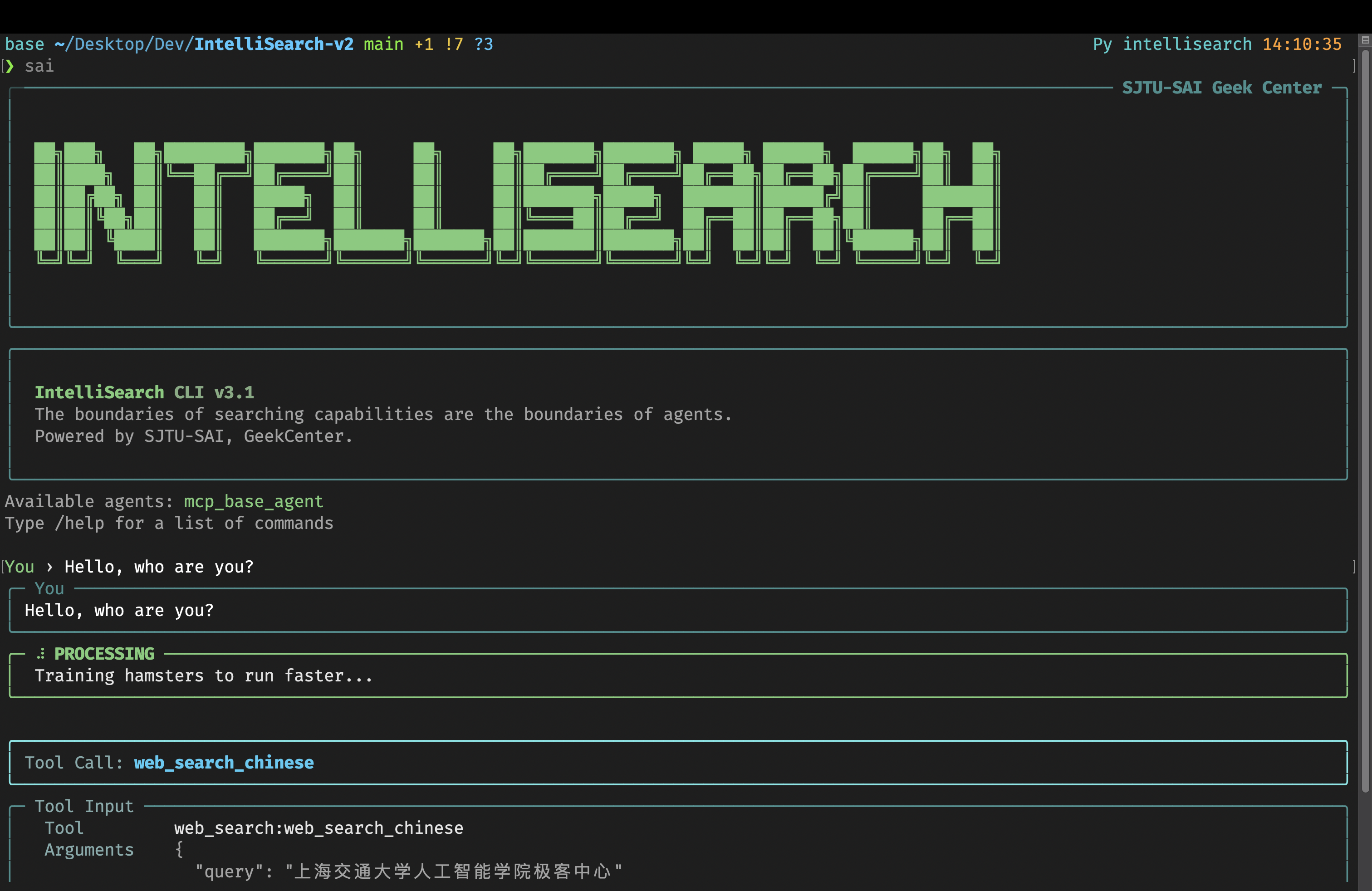This screenshot has width=1372, height=891.
Task: Toggle the Tool Input panel display
Action: tap(84, 806)
